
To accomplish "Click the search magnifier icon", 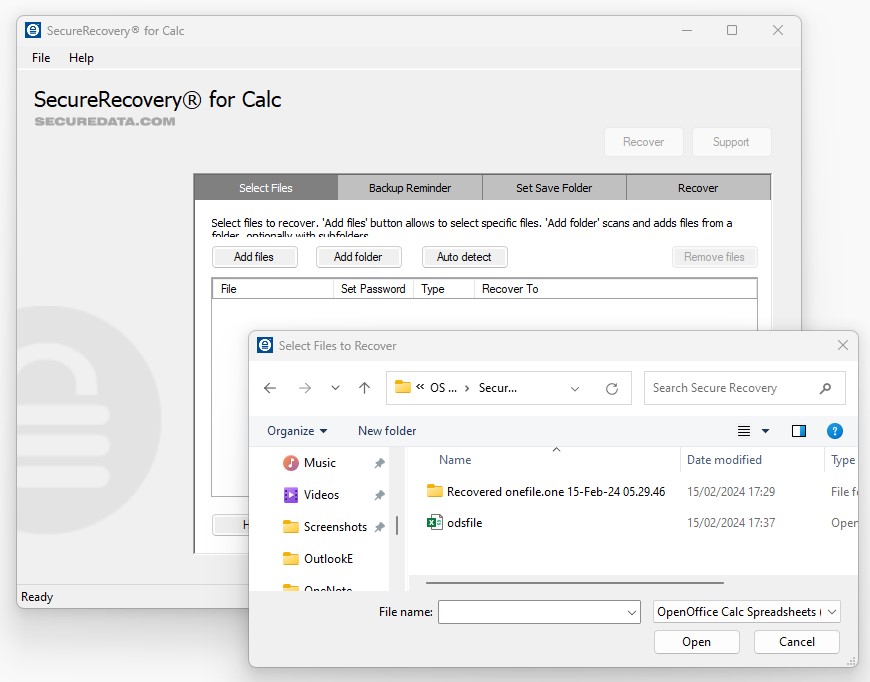I will pos(825,388).
